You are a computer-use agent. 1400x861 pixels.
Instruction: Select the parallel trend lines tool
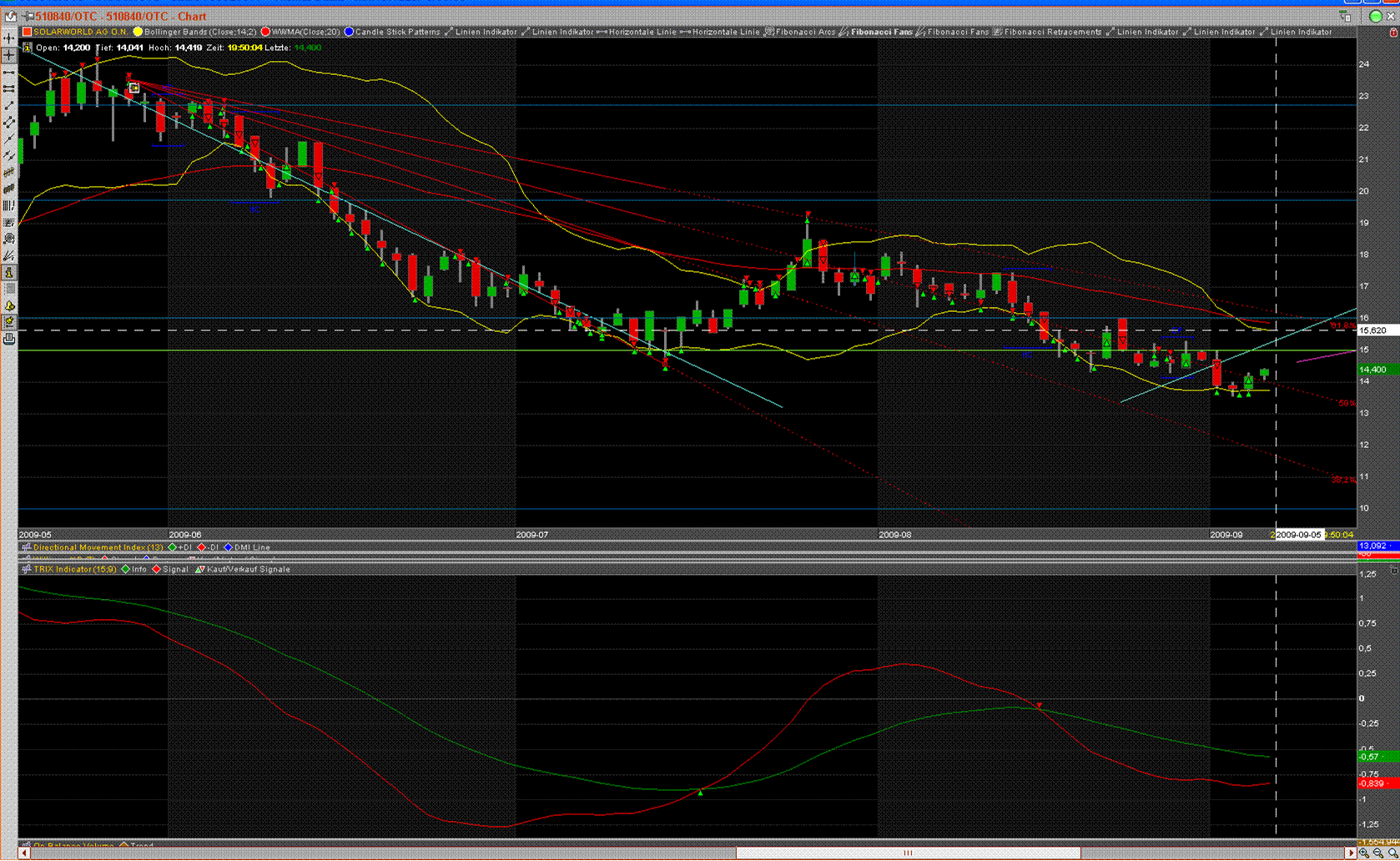coord(9,122)
